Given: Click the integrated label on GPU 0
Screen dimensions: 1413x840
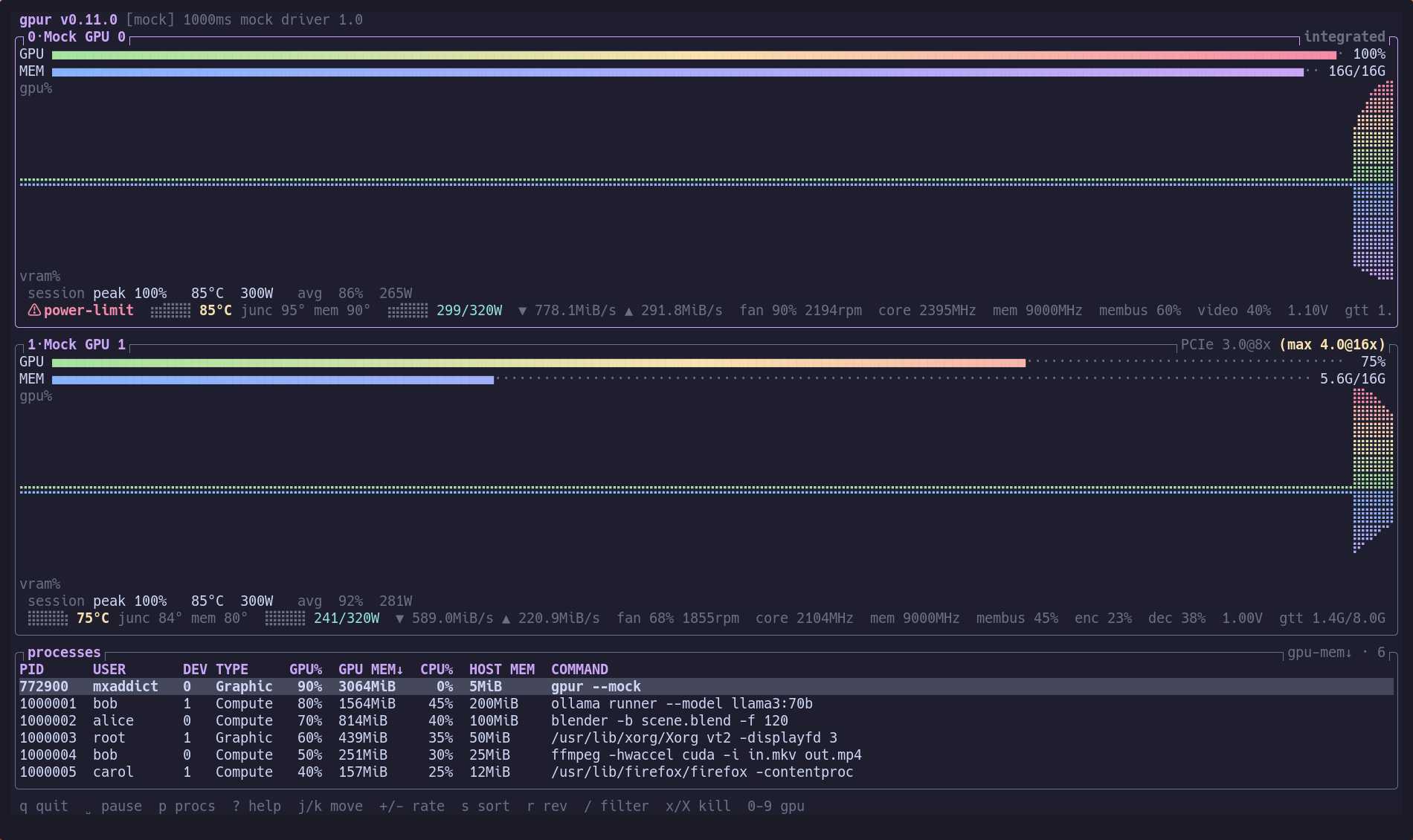Looking at the screenshot, I should pos(1345,36).
